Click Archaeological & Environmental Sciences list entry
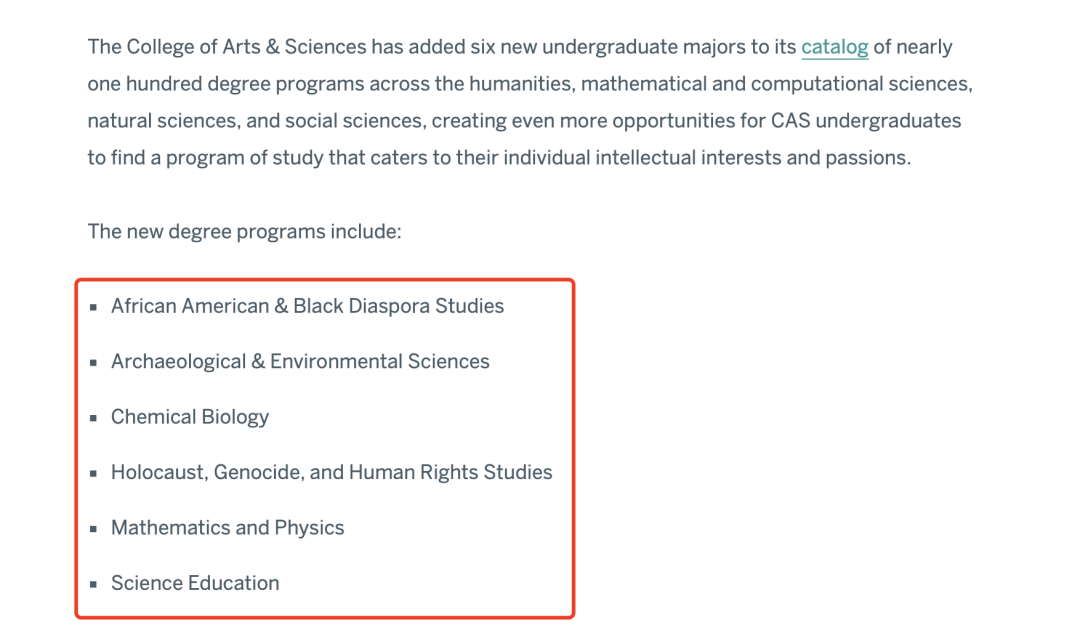The width and height of the screenshot is (1080, 633). point(300,362)
